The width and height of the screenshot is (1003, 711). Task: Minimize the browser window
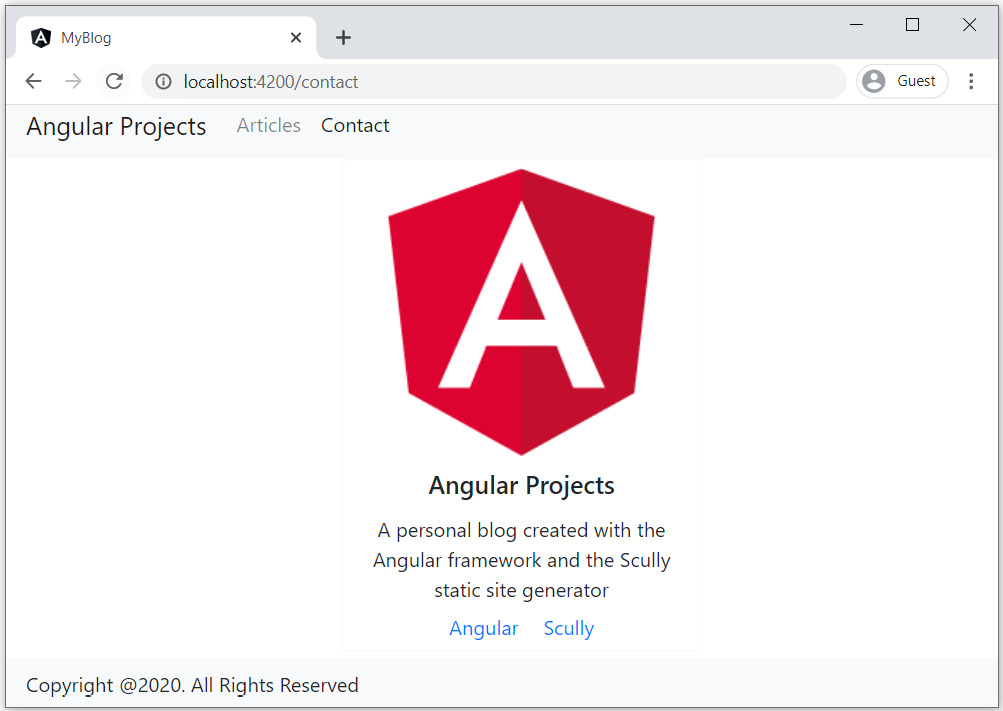(x=857, y=25)
